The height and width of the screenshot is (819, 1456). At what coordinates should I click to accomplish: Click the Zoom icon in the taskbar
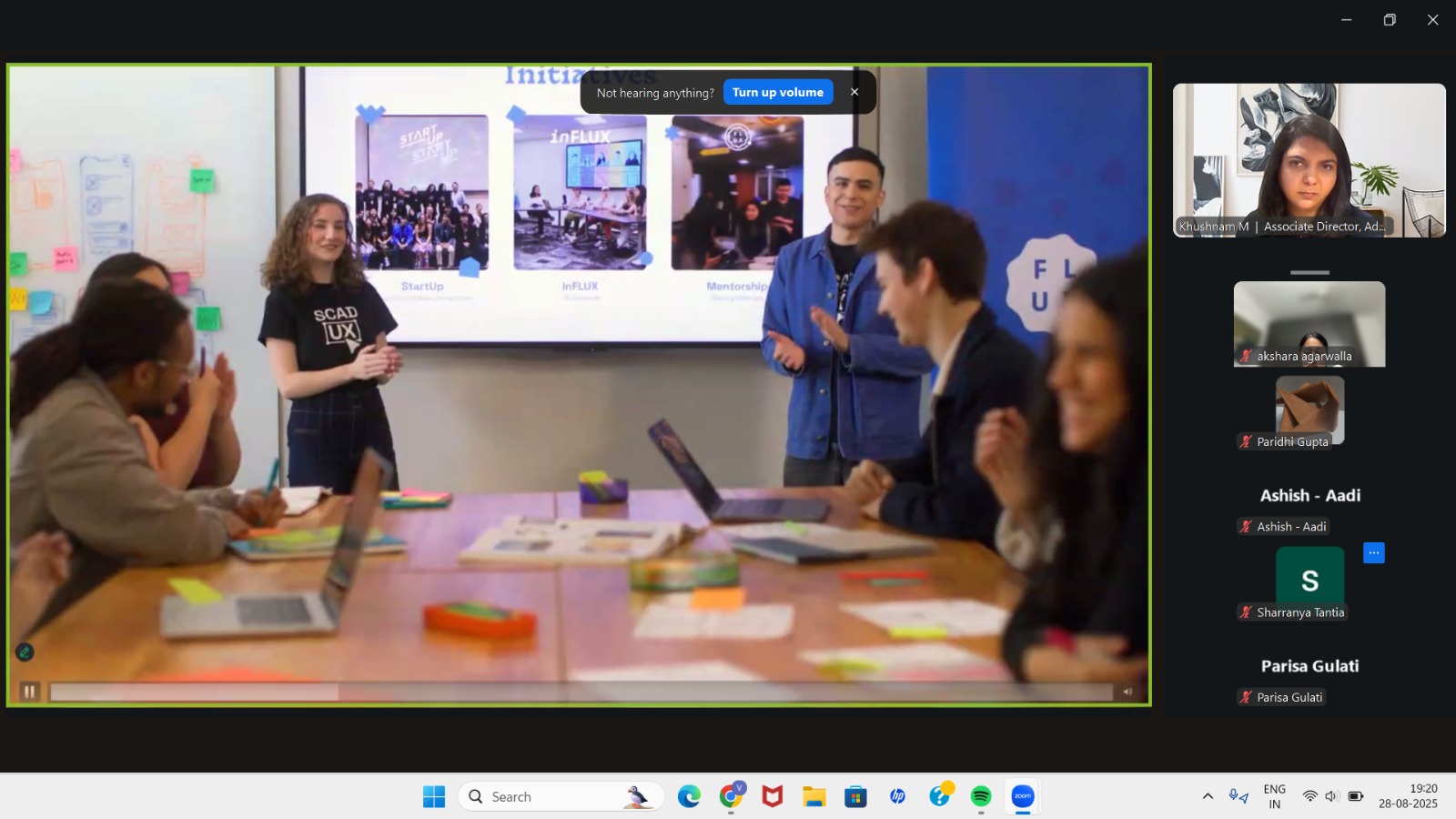pyautogui.click(x=1022, y=797)
